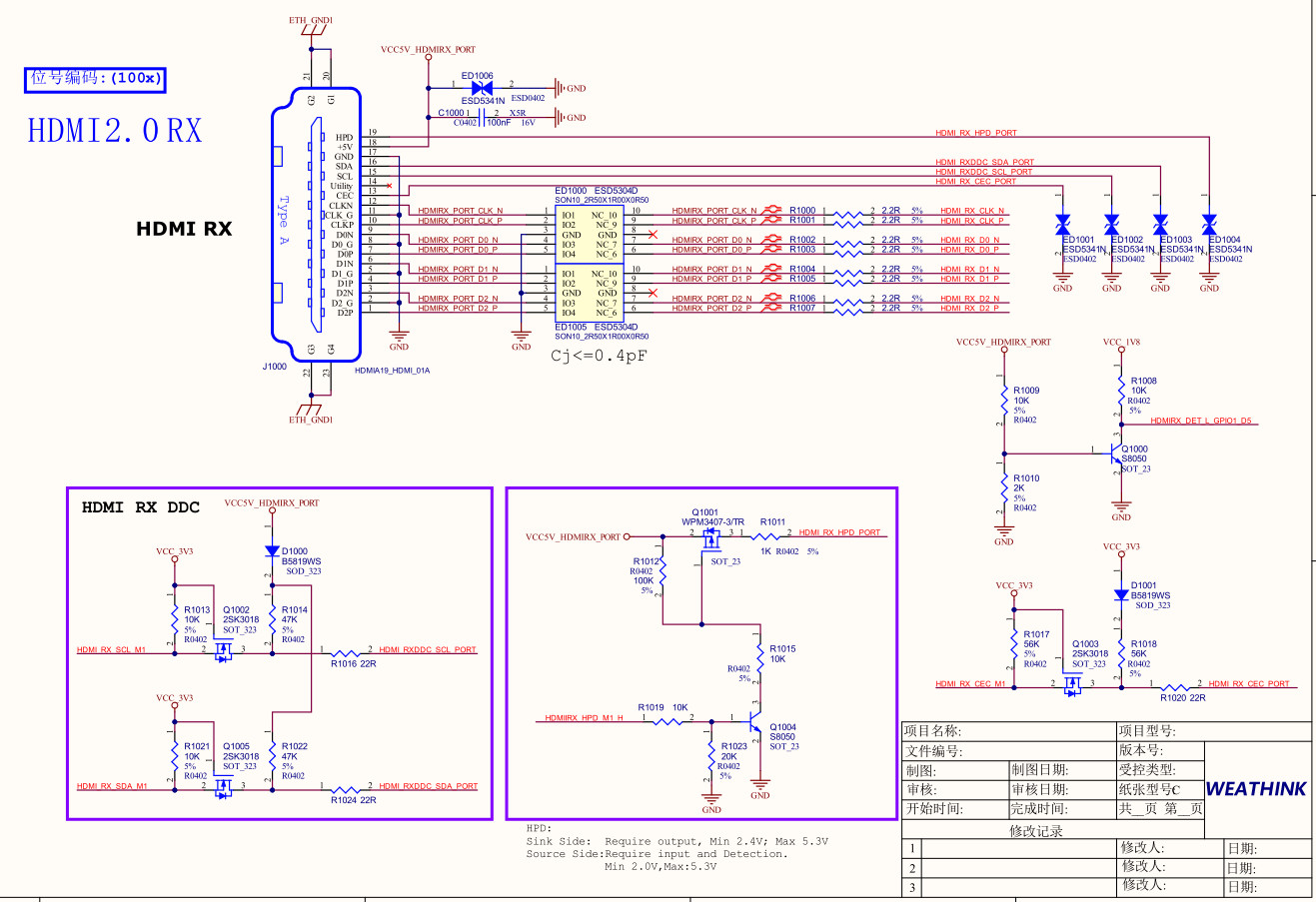
Task: Click the blue 位号编码 (100x) label box
Action: click(94, 79)
